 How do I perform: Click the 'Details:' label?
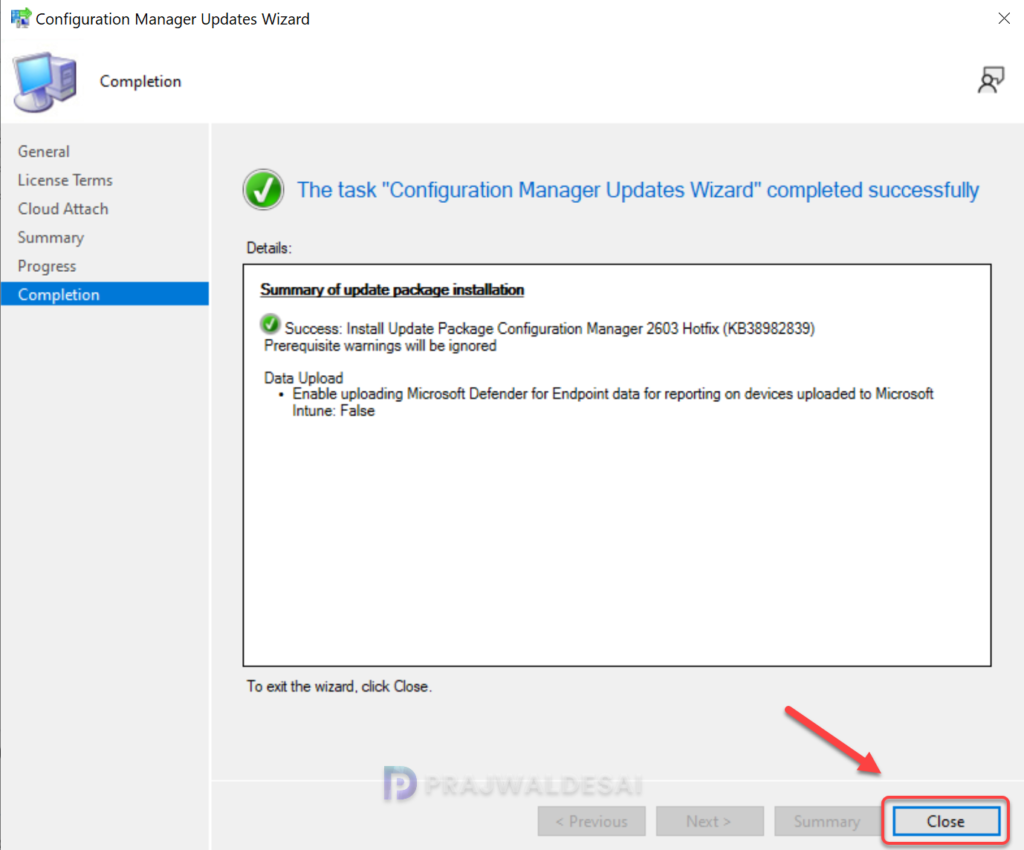268,248
